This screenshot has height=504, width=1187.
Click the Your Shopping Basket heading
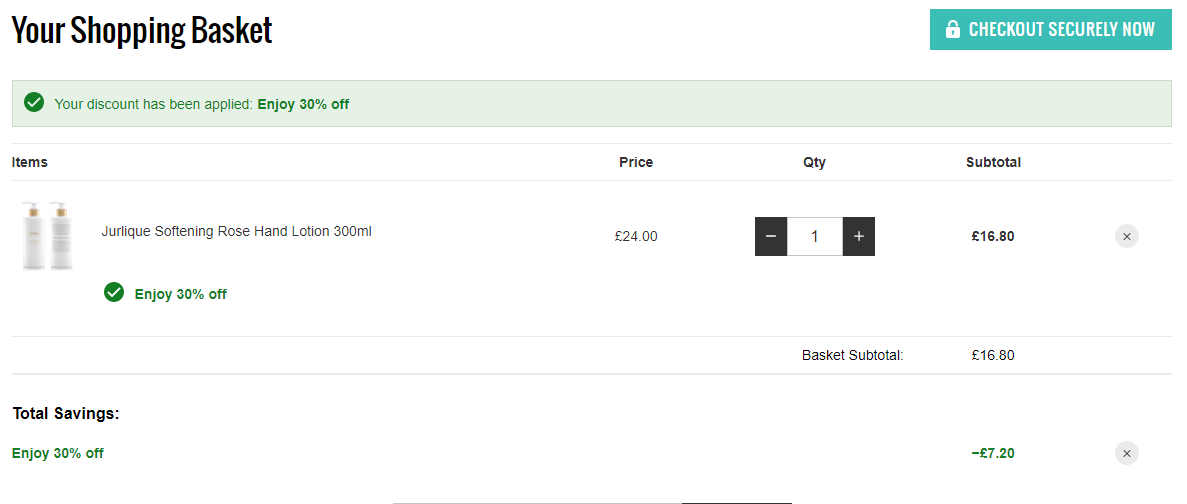tap(142, 30)
